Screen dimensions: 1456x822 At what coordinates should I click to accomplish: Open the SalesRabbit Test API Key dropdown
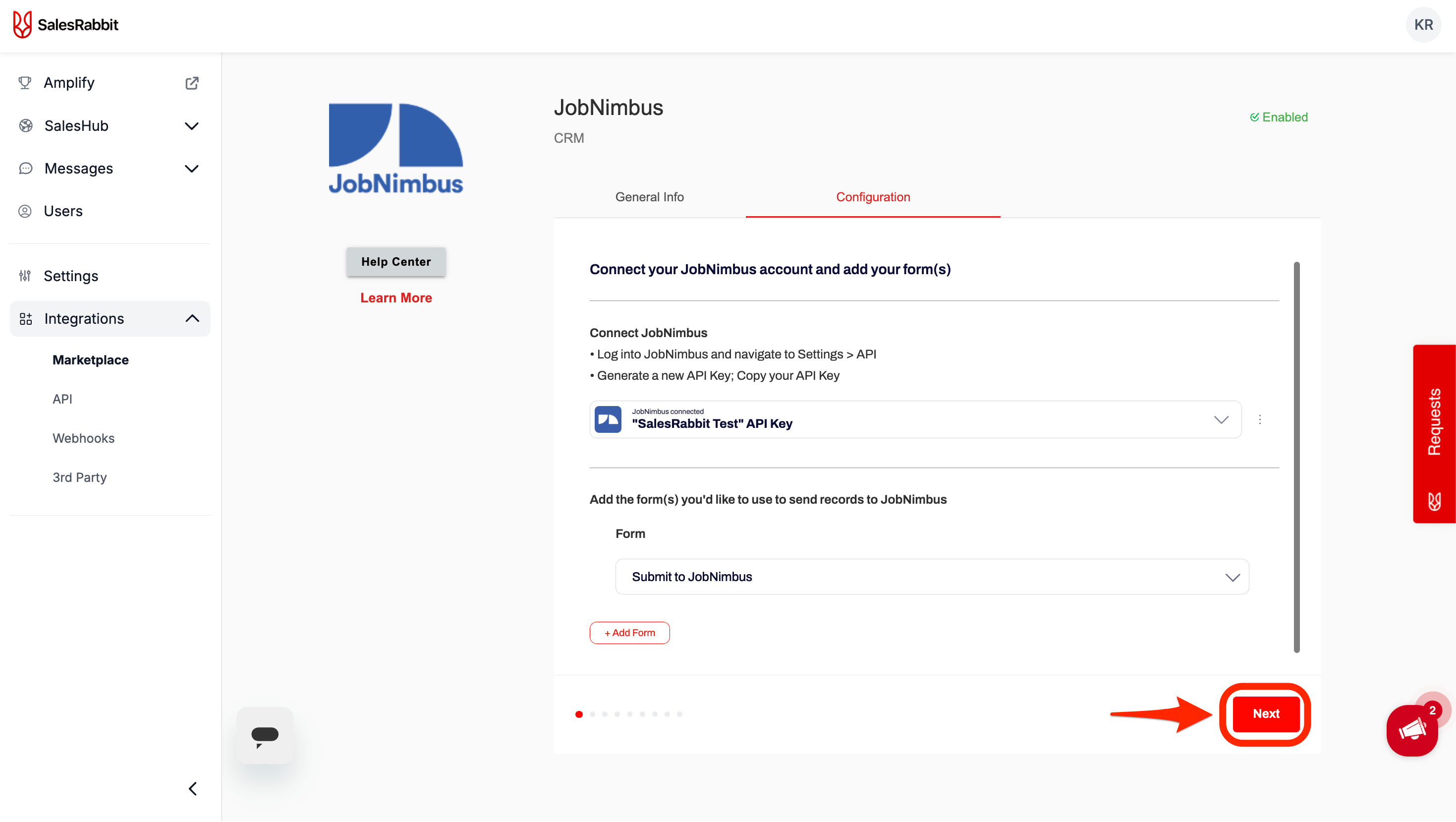click(1221, 420)
